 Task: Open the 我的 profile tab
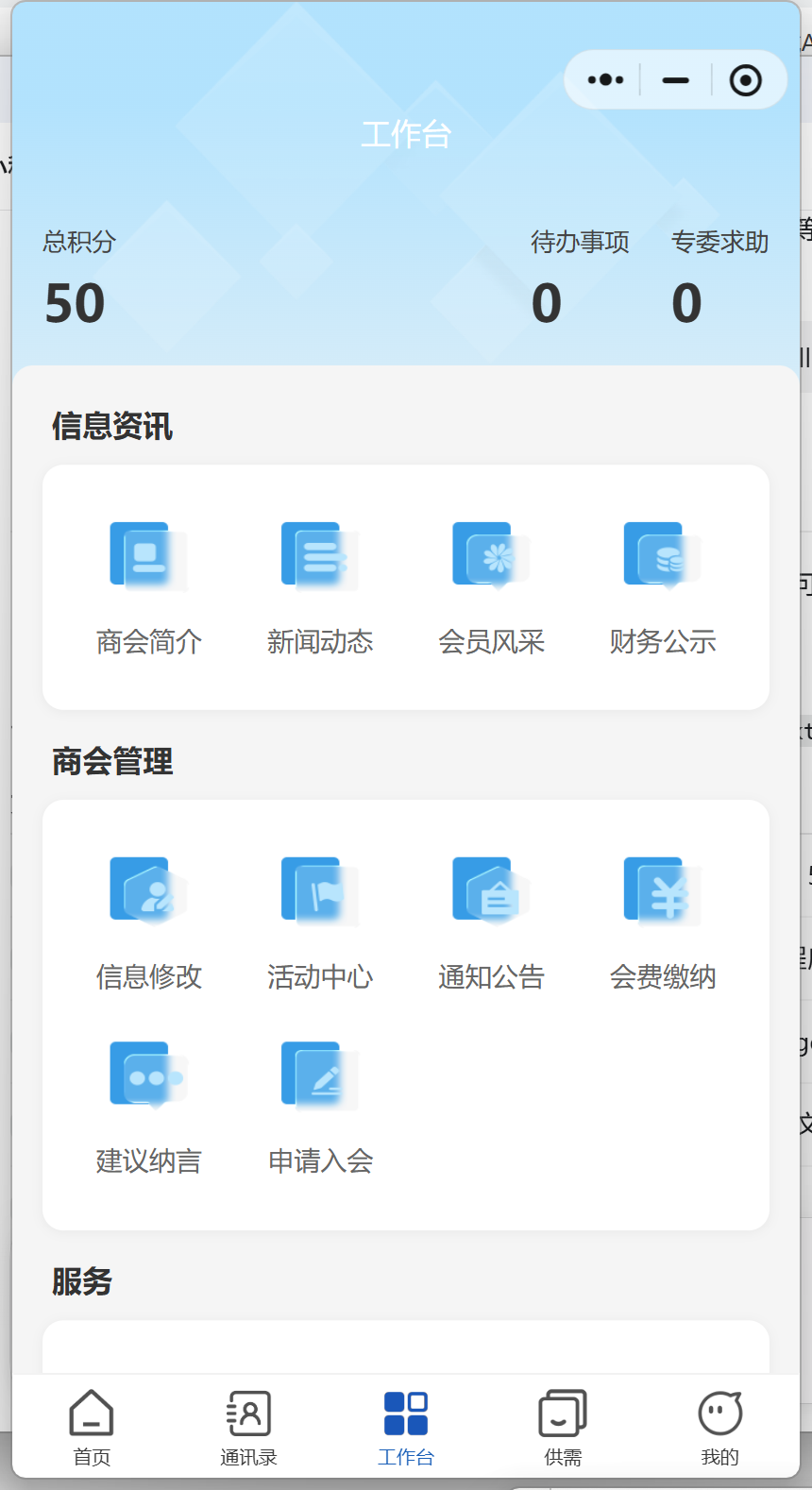(x=719, y=1428)
